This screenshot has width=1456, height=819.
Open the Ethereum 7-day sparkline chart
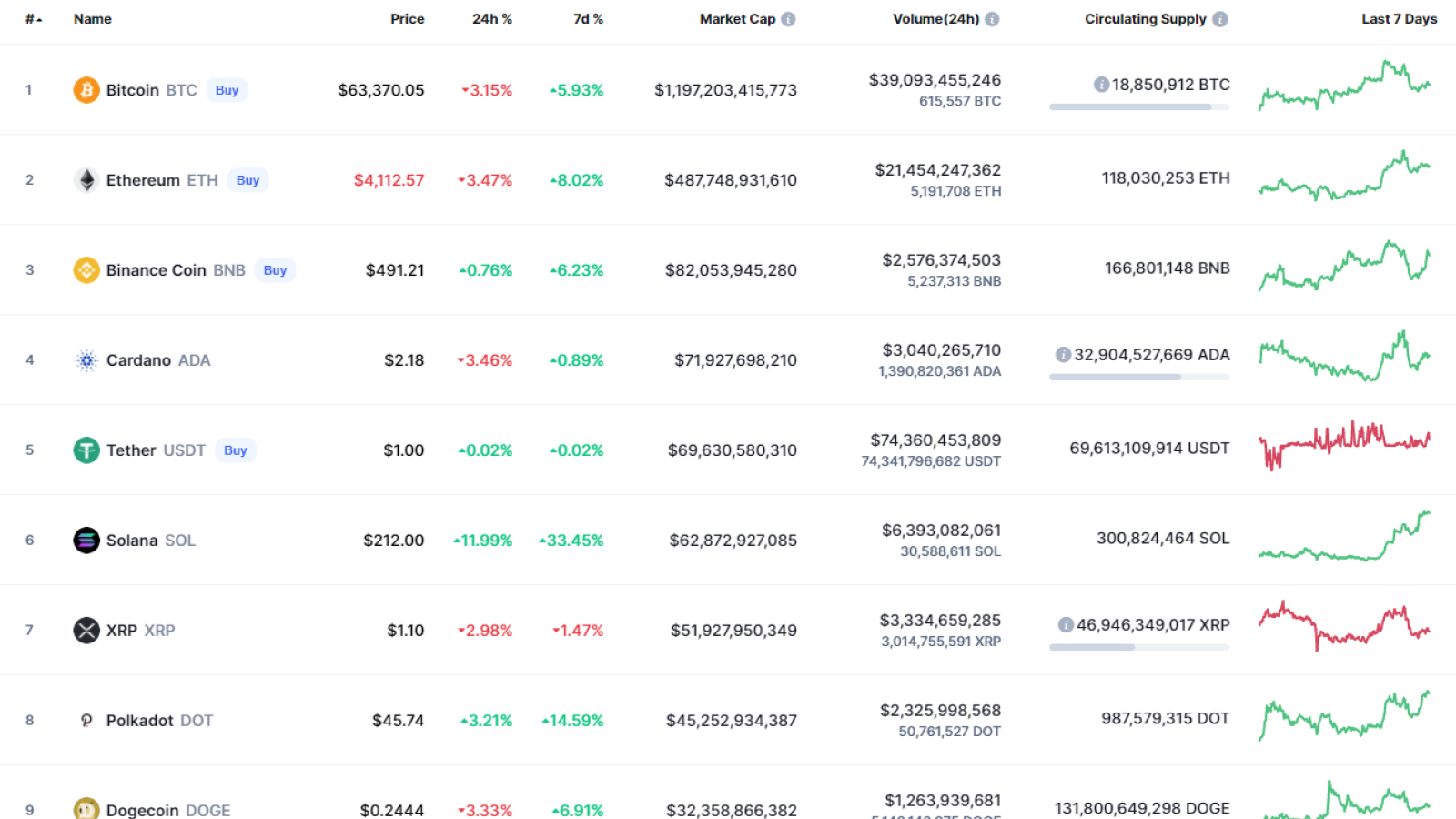[1344, 177]
